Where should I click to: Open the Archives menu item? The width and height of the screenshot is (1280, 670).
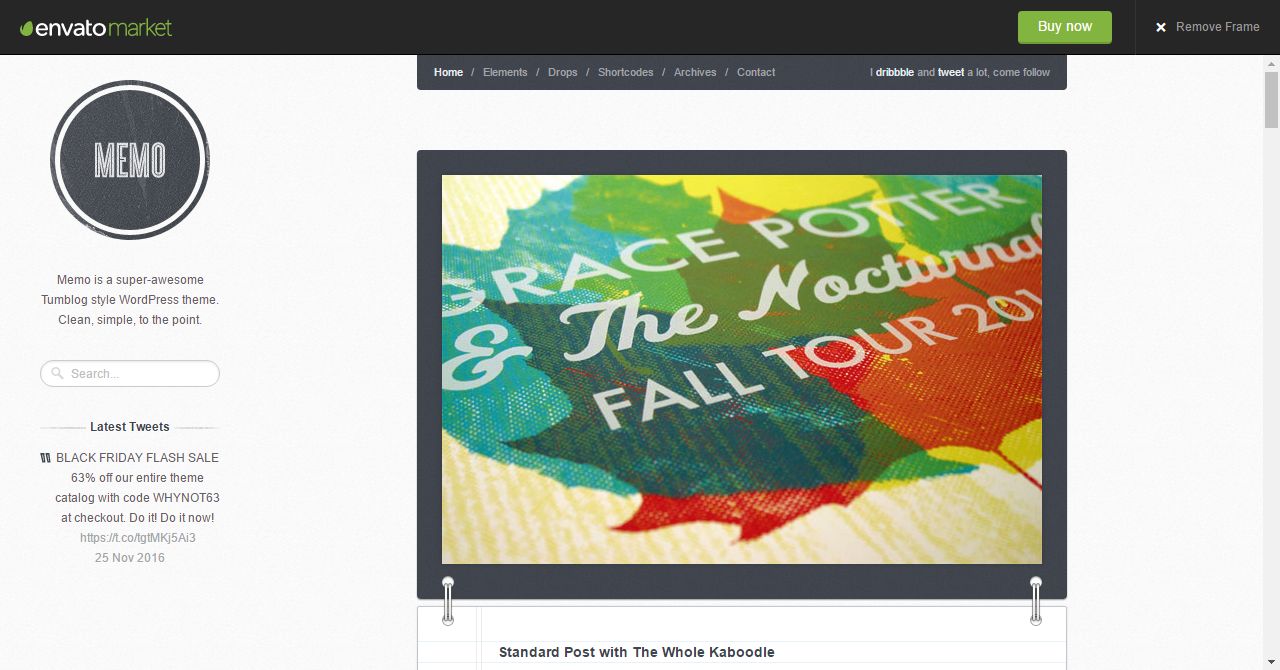pos(695,72)
